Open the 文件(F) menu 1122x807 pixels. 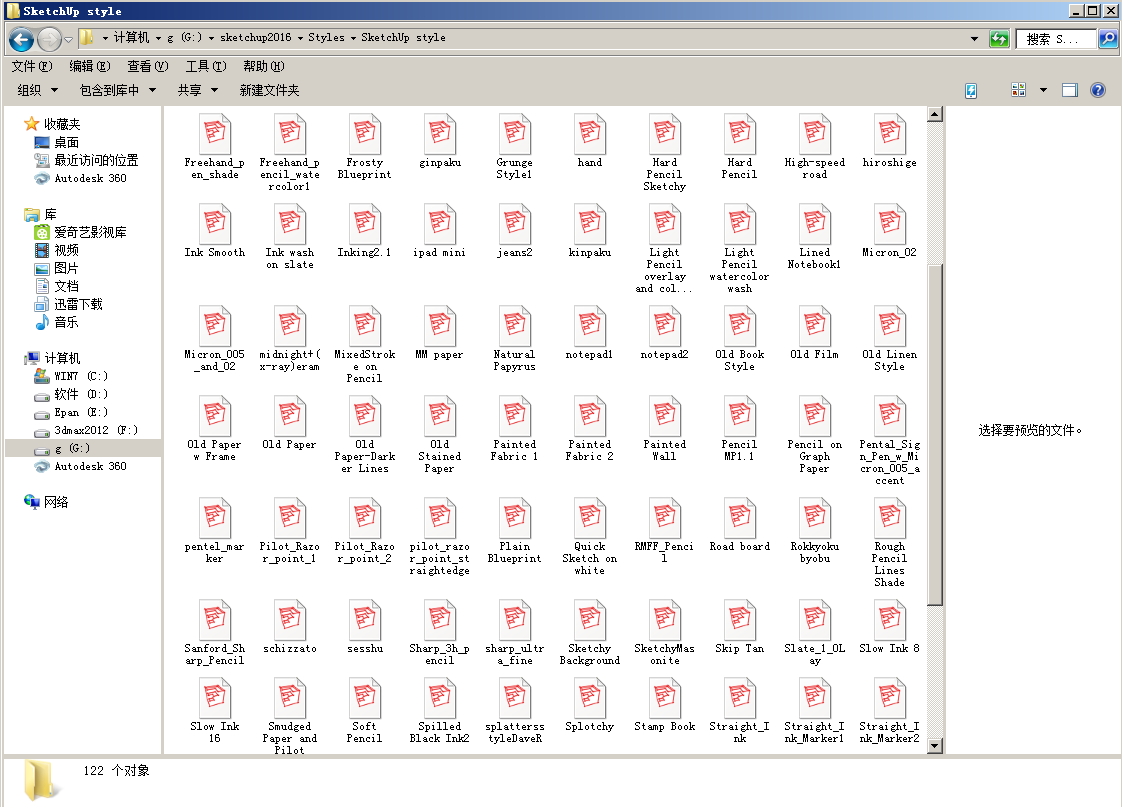coord(32,66)
